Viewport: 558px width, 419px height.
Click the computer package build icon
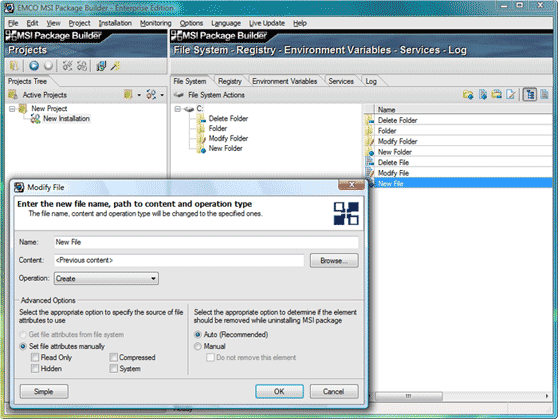pyautogui.click(x=101, y=66)
